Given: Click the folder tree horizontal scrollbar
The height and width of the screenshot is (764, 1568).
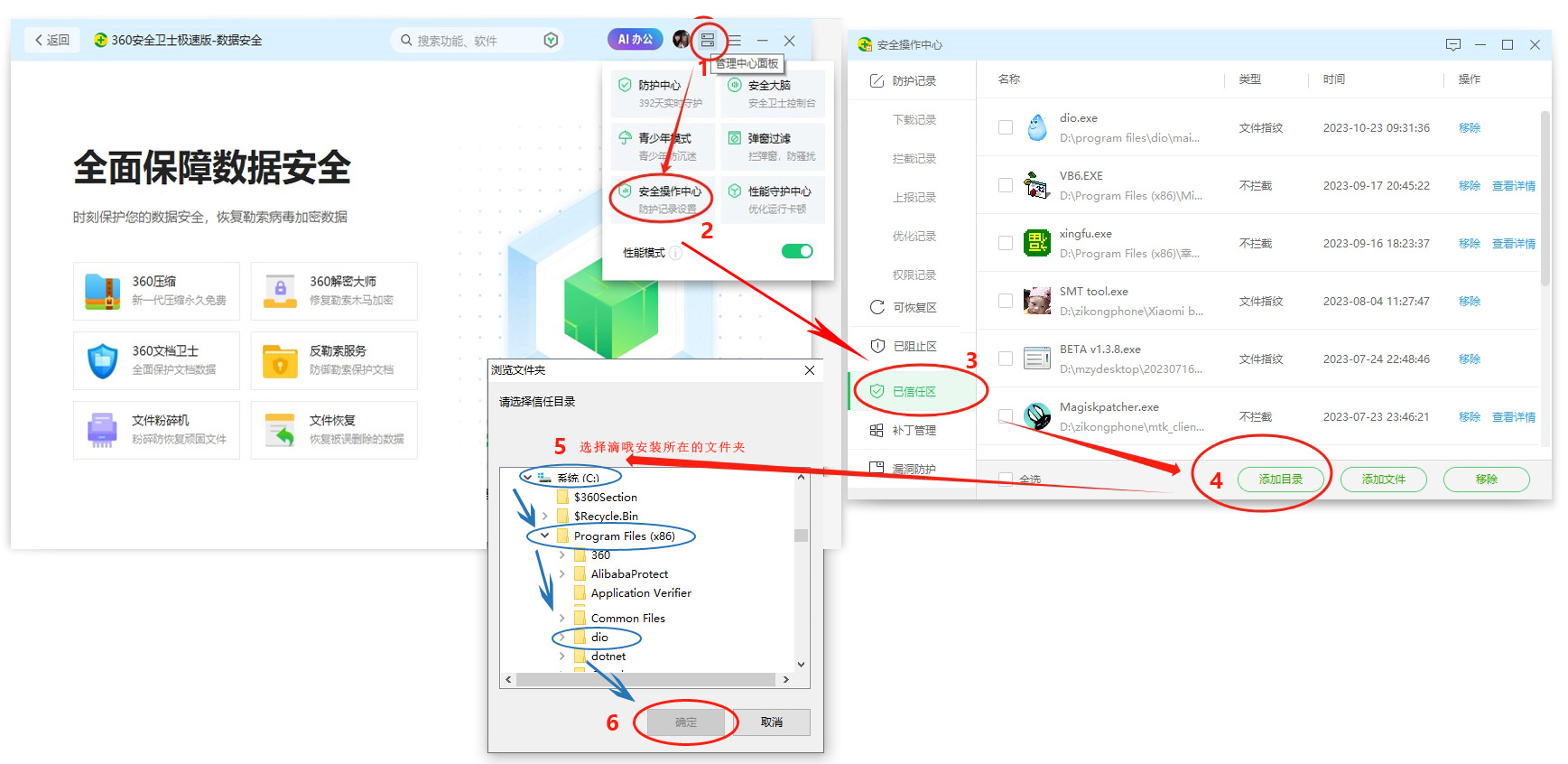Looking at the screenshot, I should tap(646, 679).
